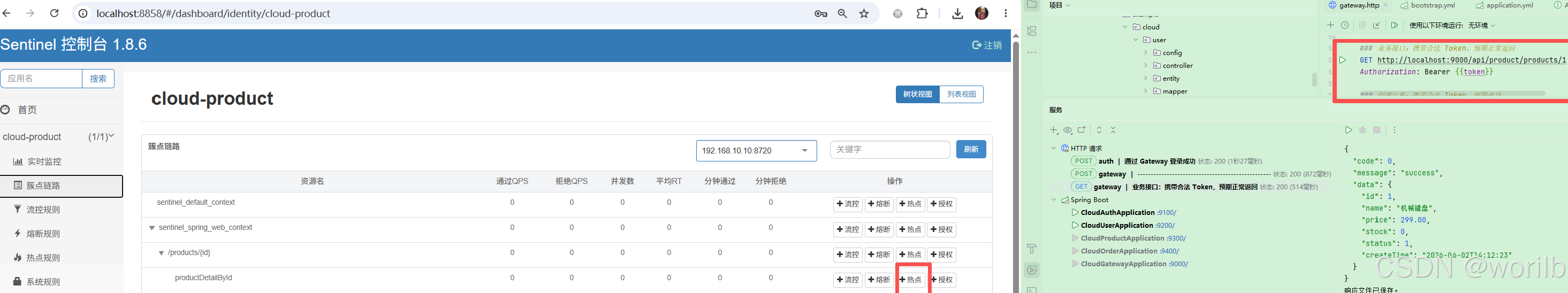Open services more-actions vertical dots

pos(1395,130)
